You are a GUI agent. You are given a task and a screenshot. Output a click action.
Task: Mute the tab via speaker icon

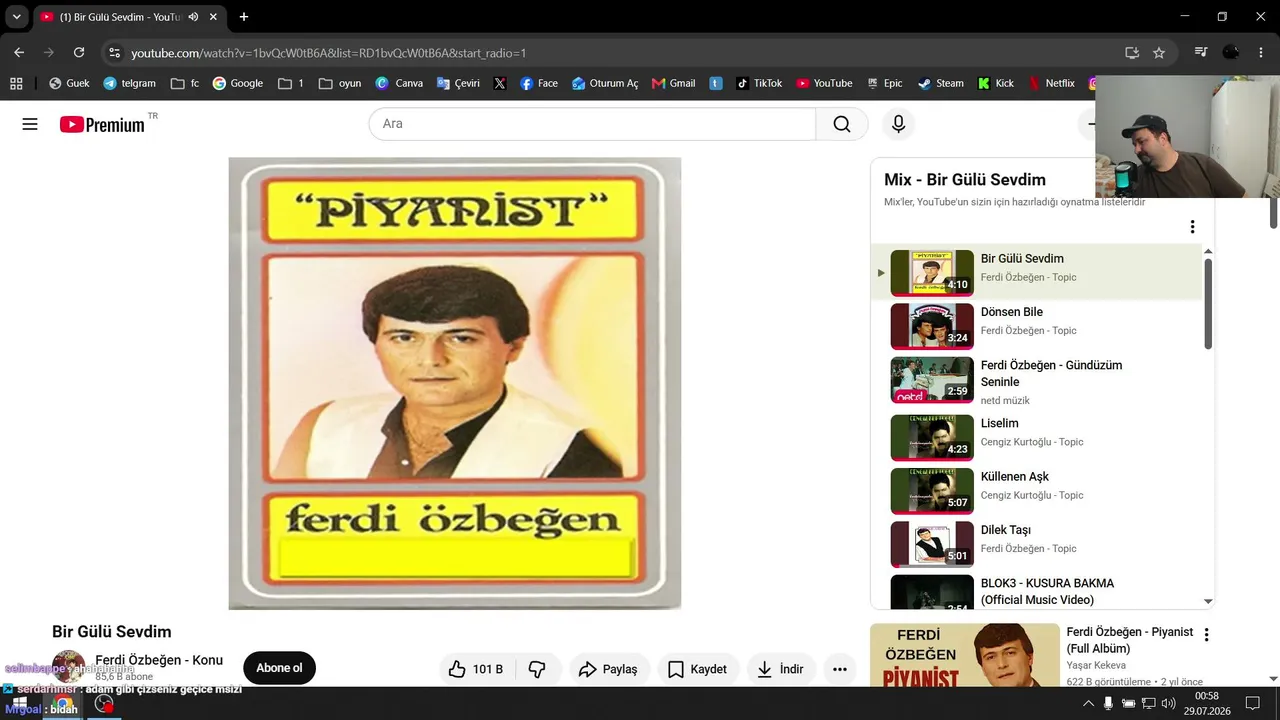coord(193,17)
